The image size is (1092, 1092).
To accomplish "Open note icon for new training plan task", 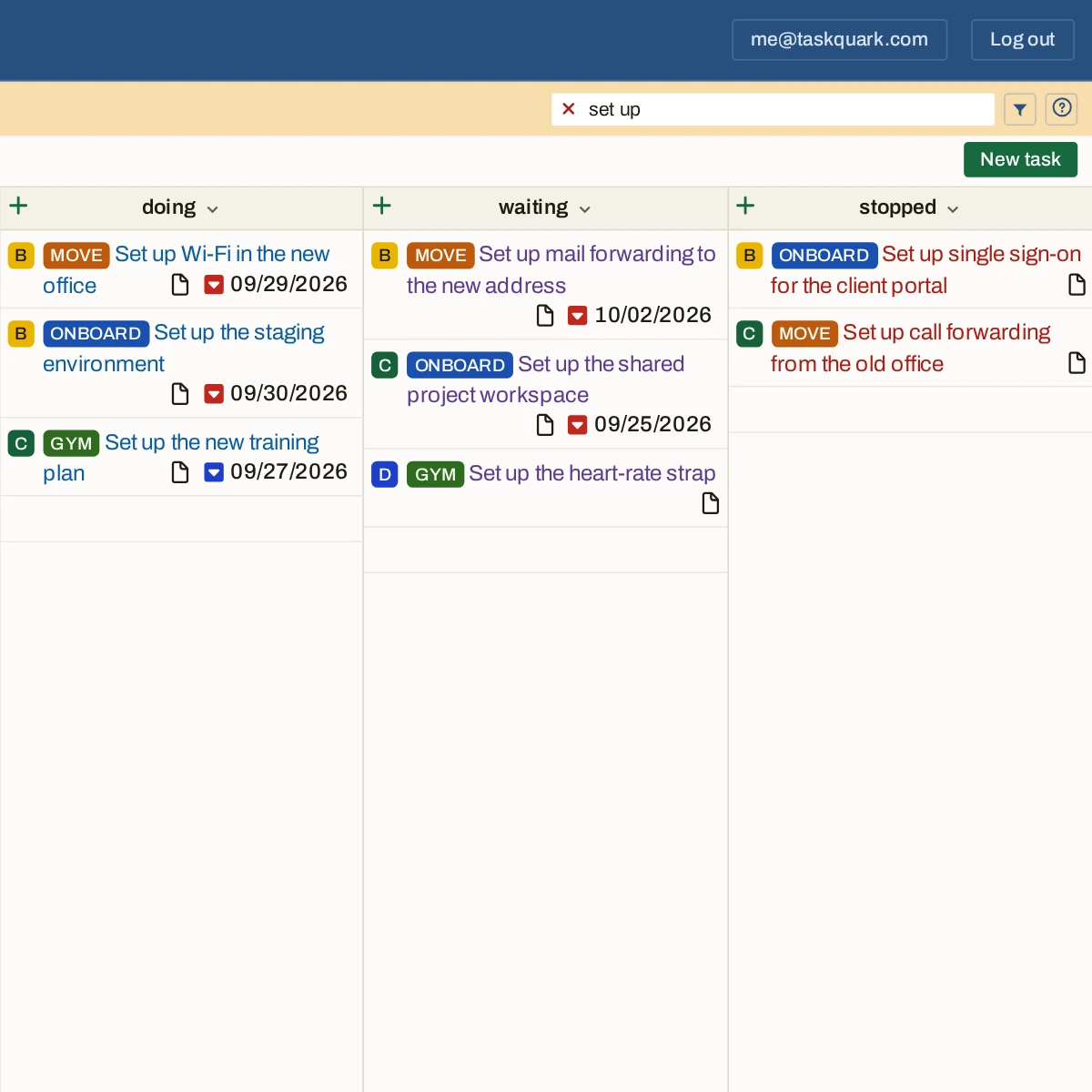I will tap(180, 472).
